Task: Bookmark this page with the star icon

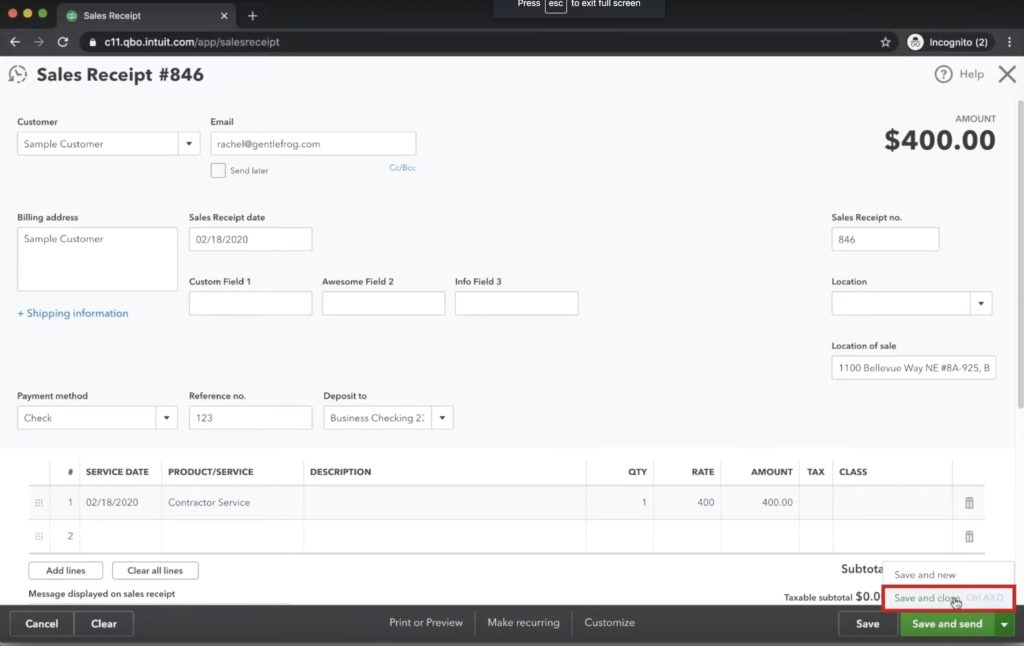Action: 885,42
